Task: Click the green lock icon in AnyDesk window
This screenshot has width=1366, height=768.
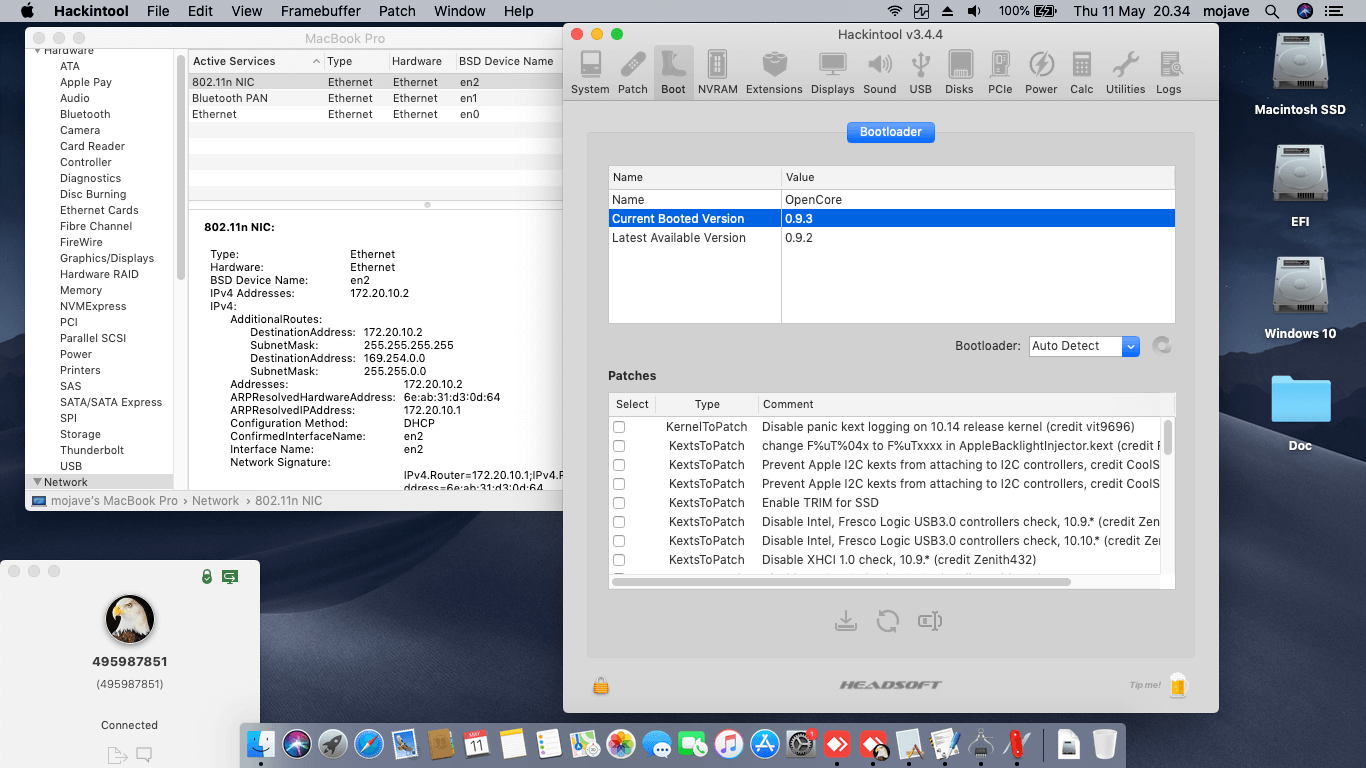Action: 206,577
